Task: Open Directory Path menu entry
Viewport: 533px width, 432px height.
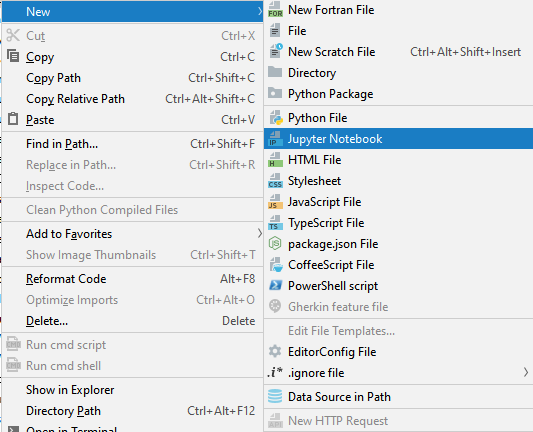Action: [x=133, y=411]
